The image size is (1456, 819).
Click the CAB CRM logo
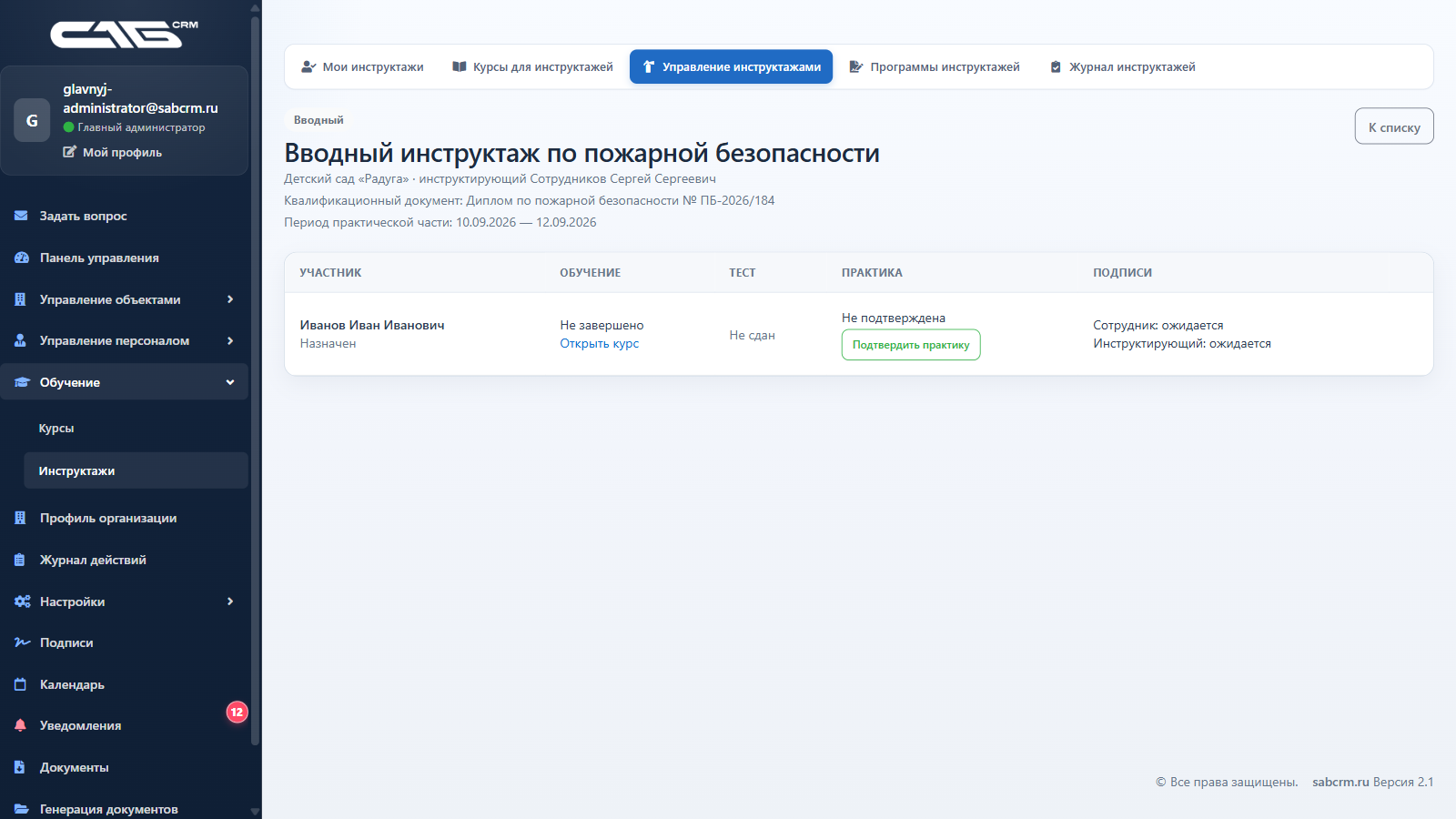(124, 34)
